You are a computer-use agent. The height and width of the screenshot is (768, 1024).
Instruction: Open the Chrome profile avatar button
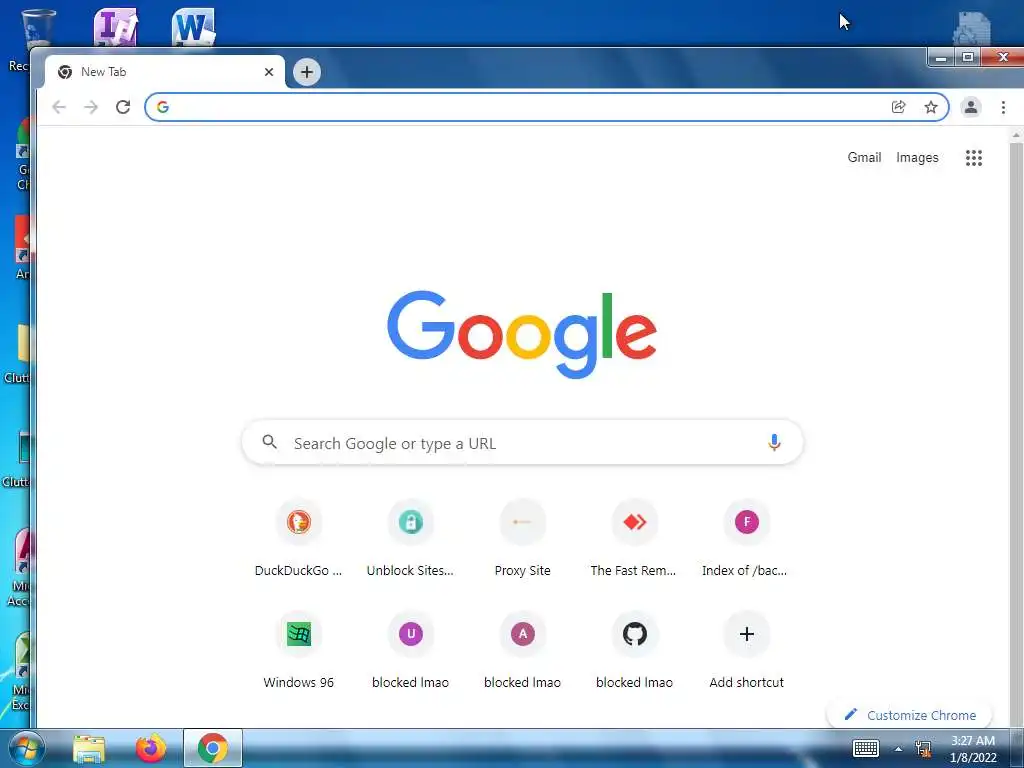pyautogui.click(x=970, y=107)
